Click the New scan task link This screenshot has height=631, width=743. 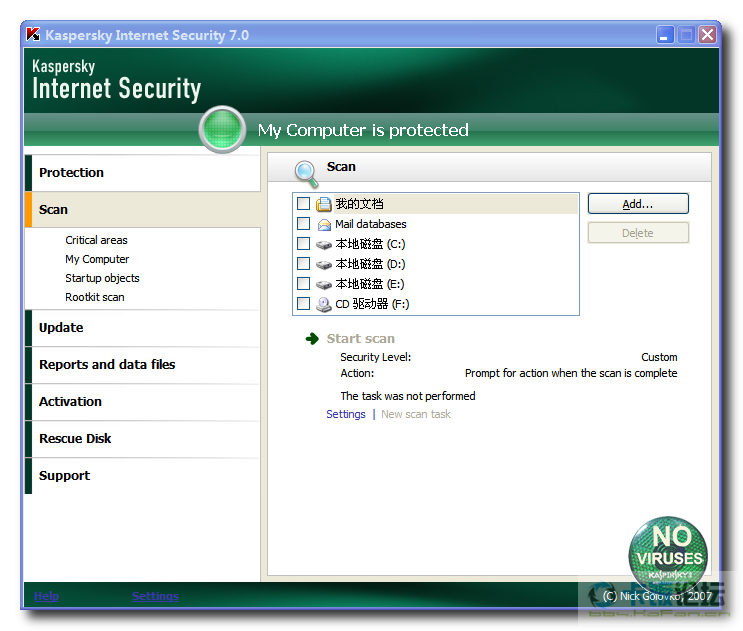pos(416,415)
